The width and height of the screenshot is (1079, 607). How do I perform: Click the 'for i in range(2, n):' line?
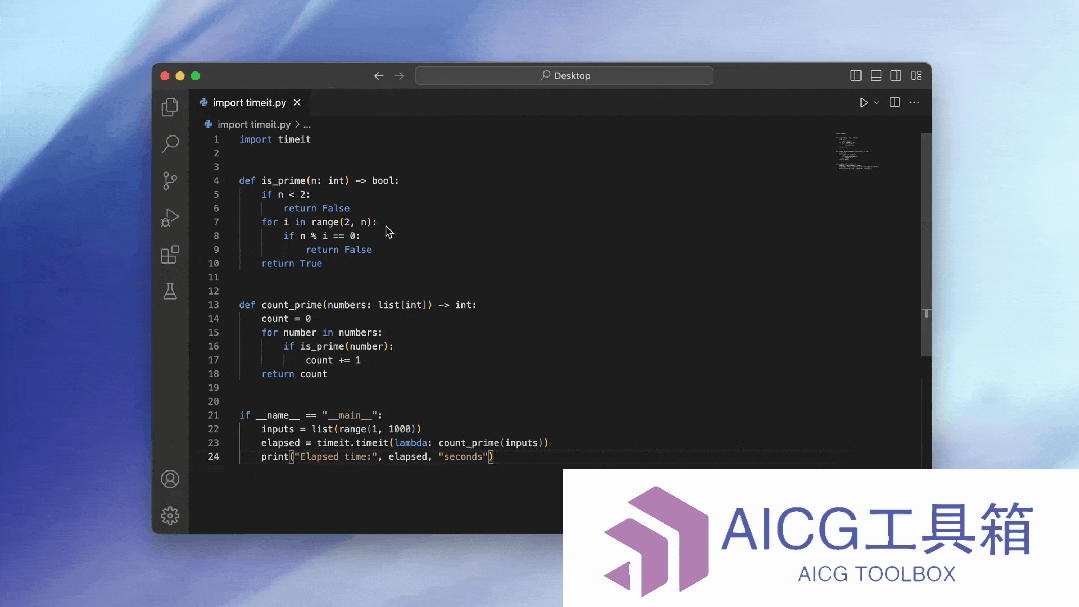click(319, 222)
